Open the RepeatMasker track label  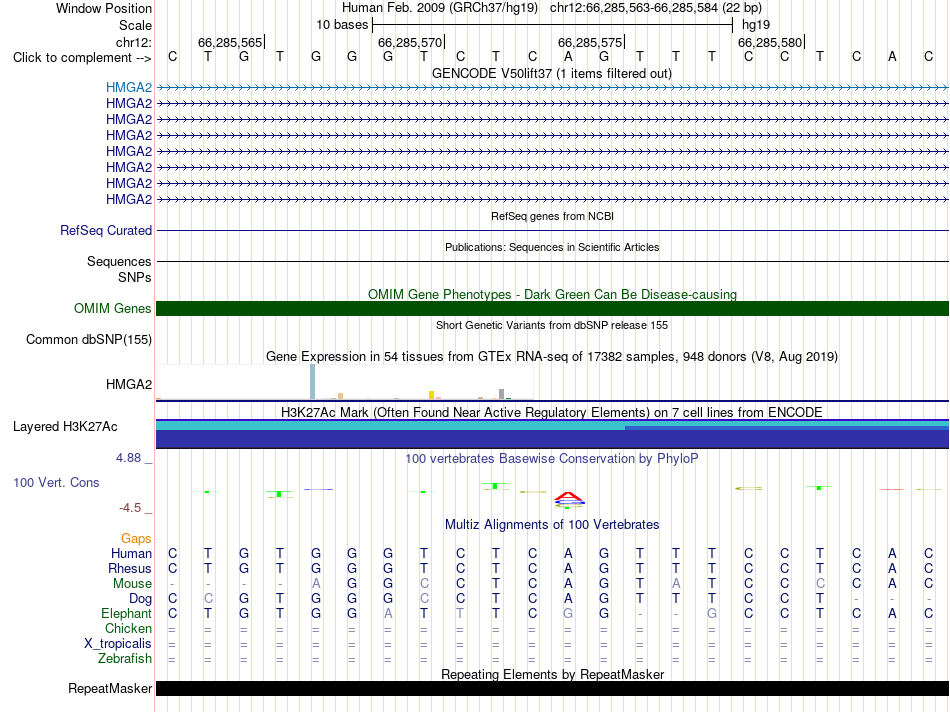click(110, 688)
